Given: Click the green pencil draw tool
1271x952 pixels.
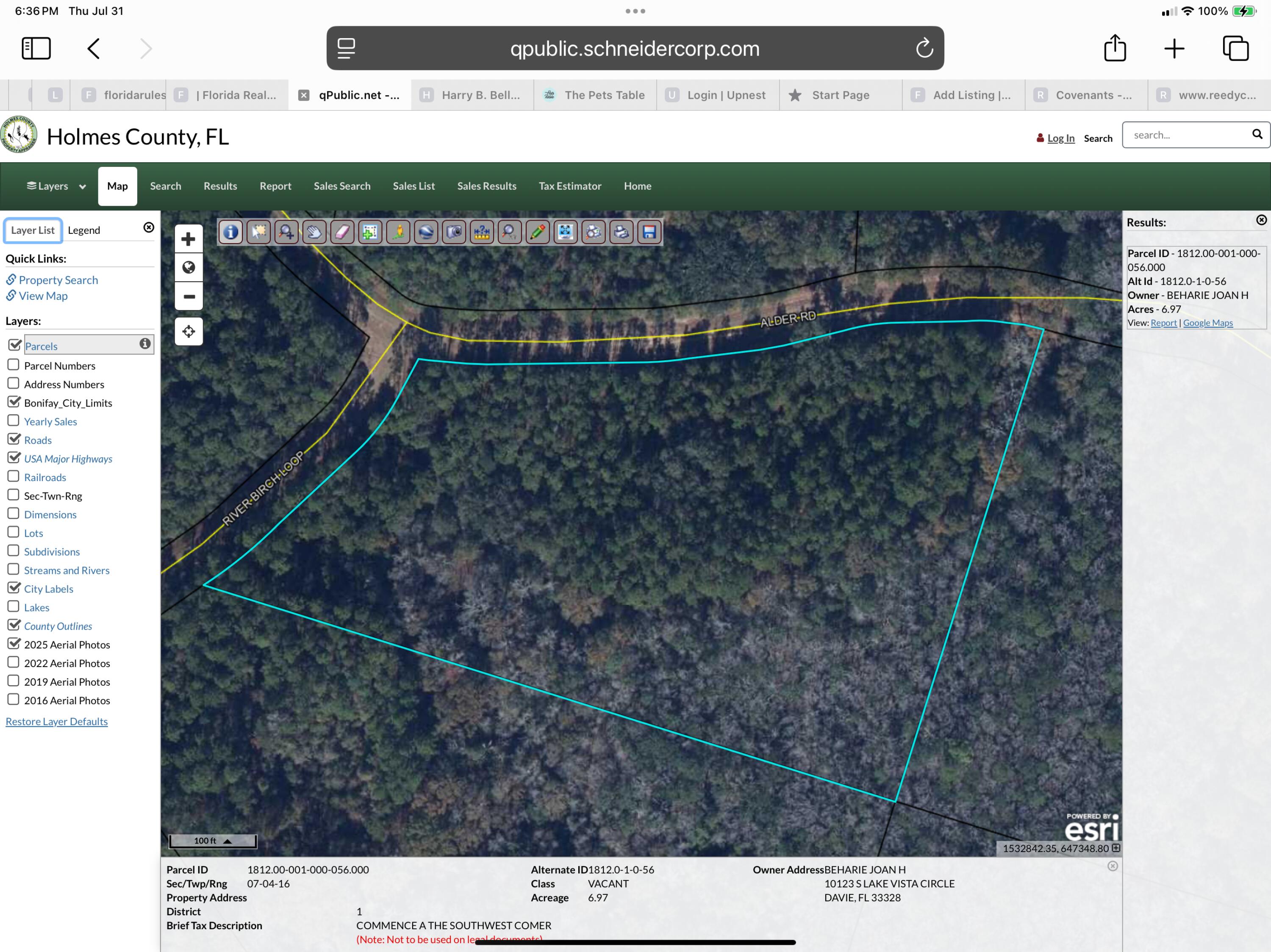Looking at the screenshot, I should [x=537, y=232].
